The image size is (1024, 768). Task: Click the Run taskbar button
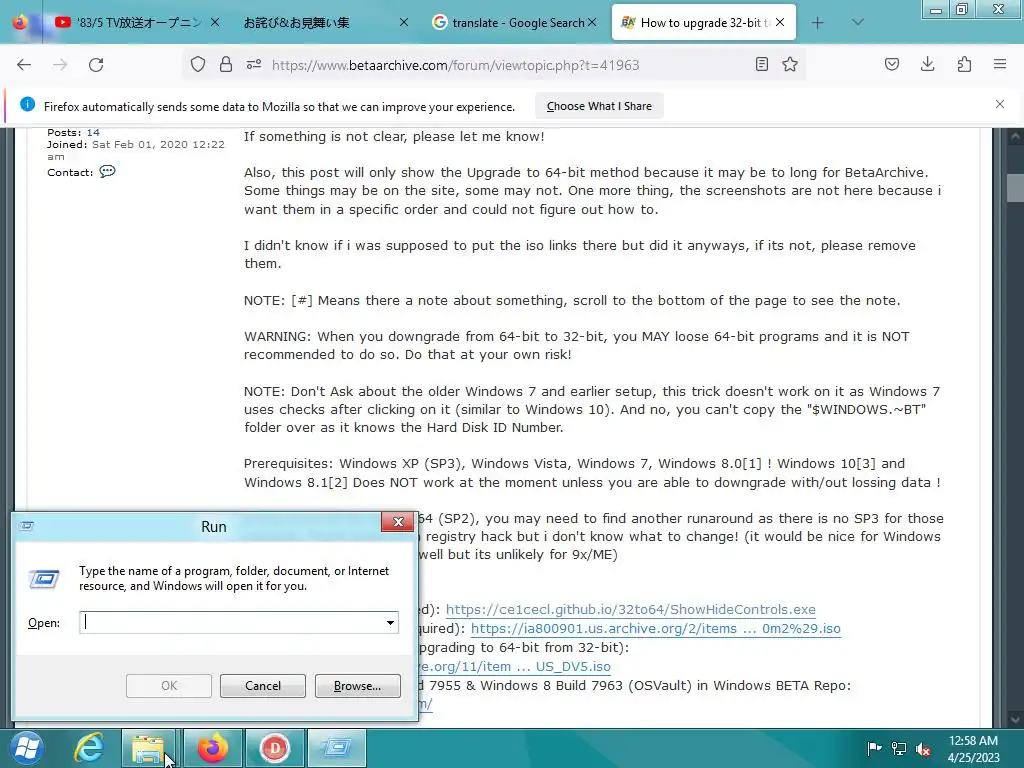click(x=336, y=748)
